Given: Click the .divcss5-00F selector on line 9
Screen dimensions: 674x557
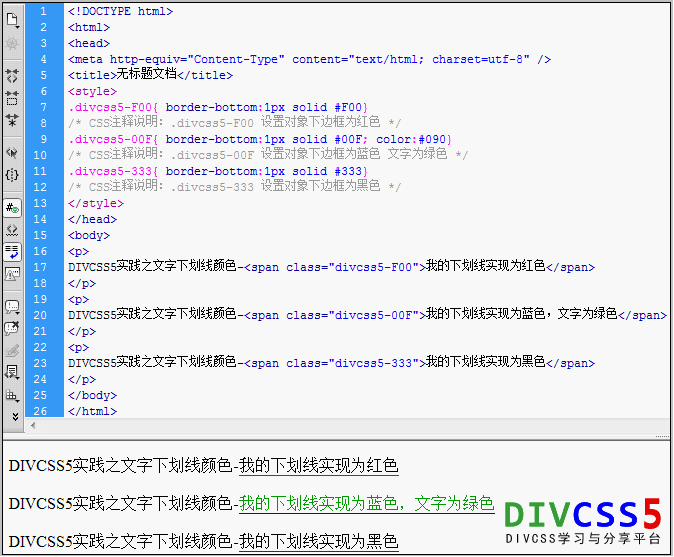Looking at the screenshot, I should click(x=110, y=140).
